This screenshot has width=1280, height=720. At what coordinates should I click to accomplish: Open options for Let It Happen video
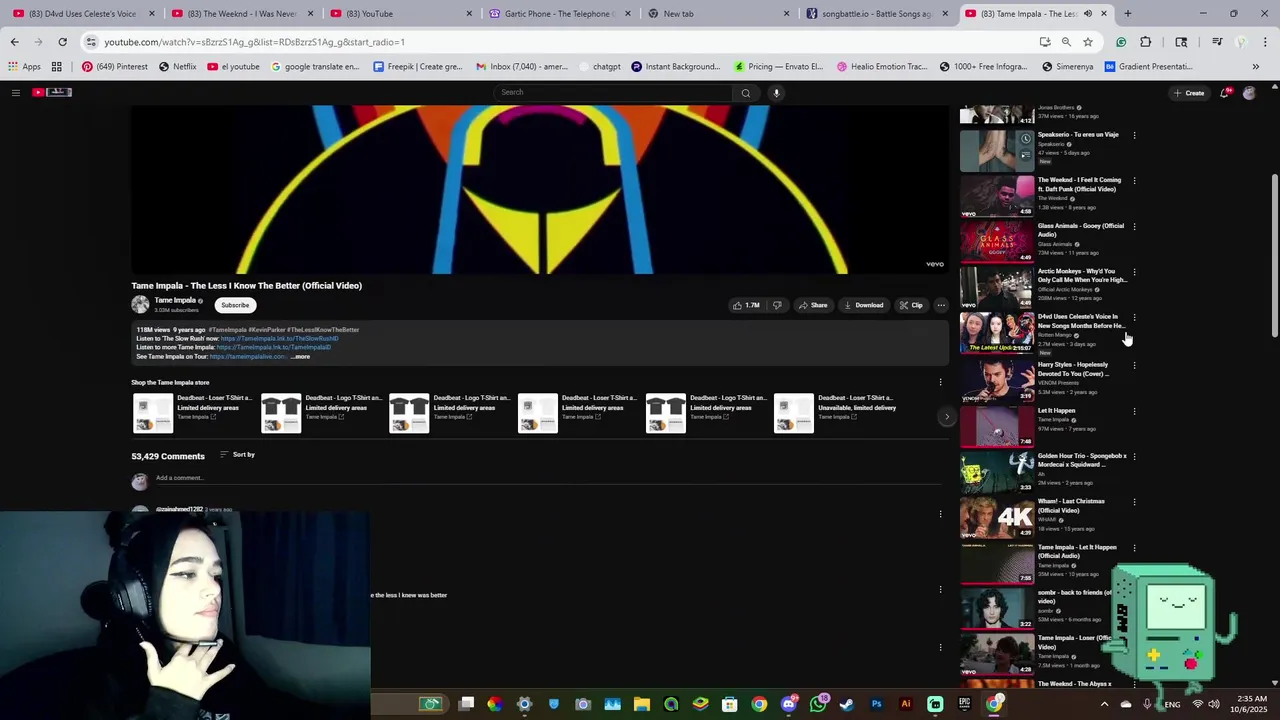pyautogui.click(x=1134, y=411)
